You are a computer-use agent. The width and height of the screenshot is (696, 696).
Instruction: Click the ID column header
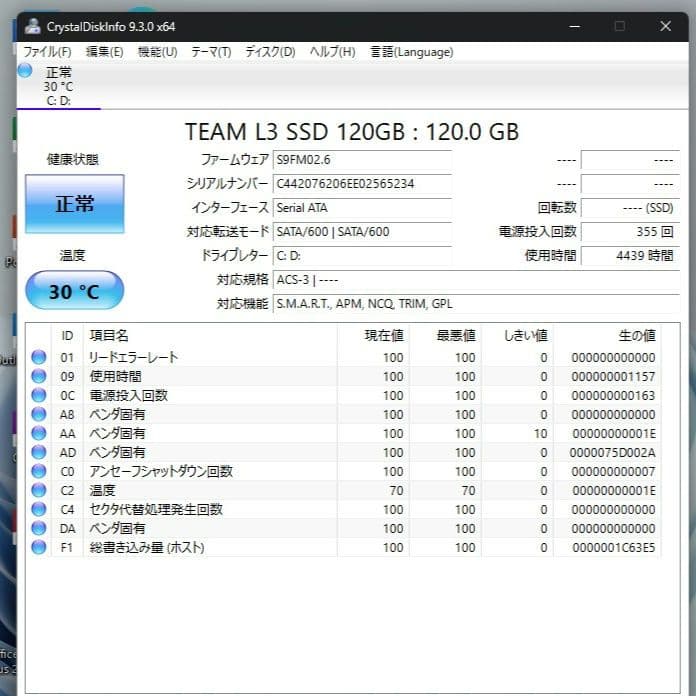[67, 336]
